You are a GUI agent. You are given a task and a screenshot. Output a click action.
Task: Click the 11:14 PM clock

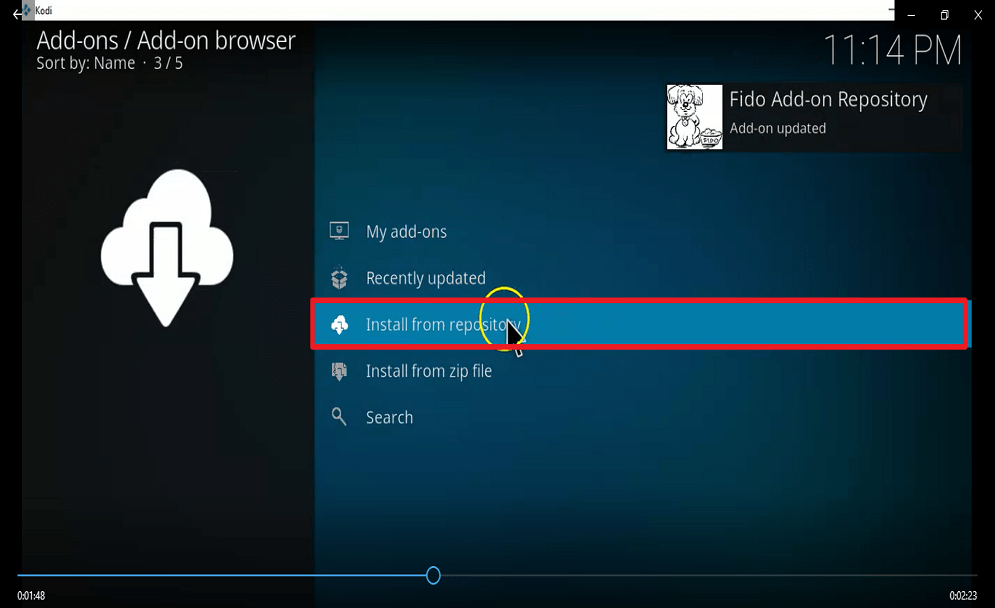tap(892, 50)
